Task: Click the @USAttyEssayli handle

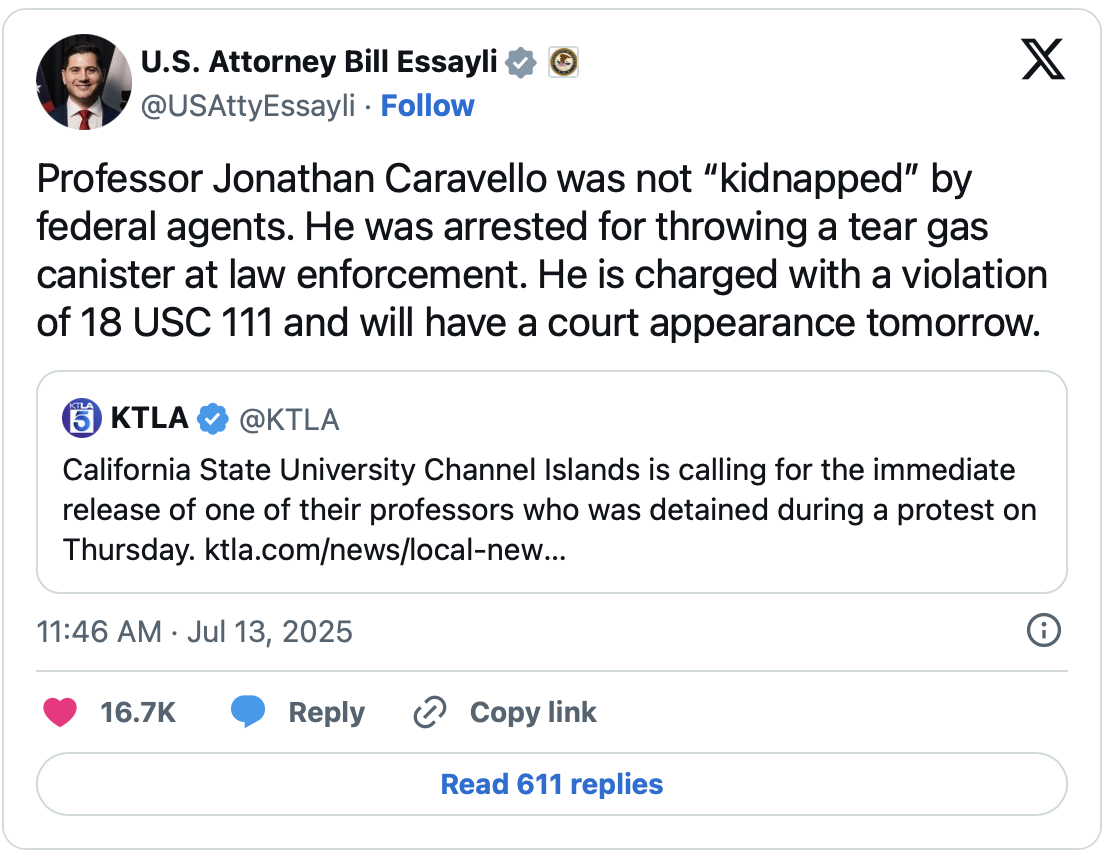Action: pyautogui.click(x=248, y=106)
